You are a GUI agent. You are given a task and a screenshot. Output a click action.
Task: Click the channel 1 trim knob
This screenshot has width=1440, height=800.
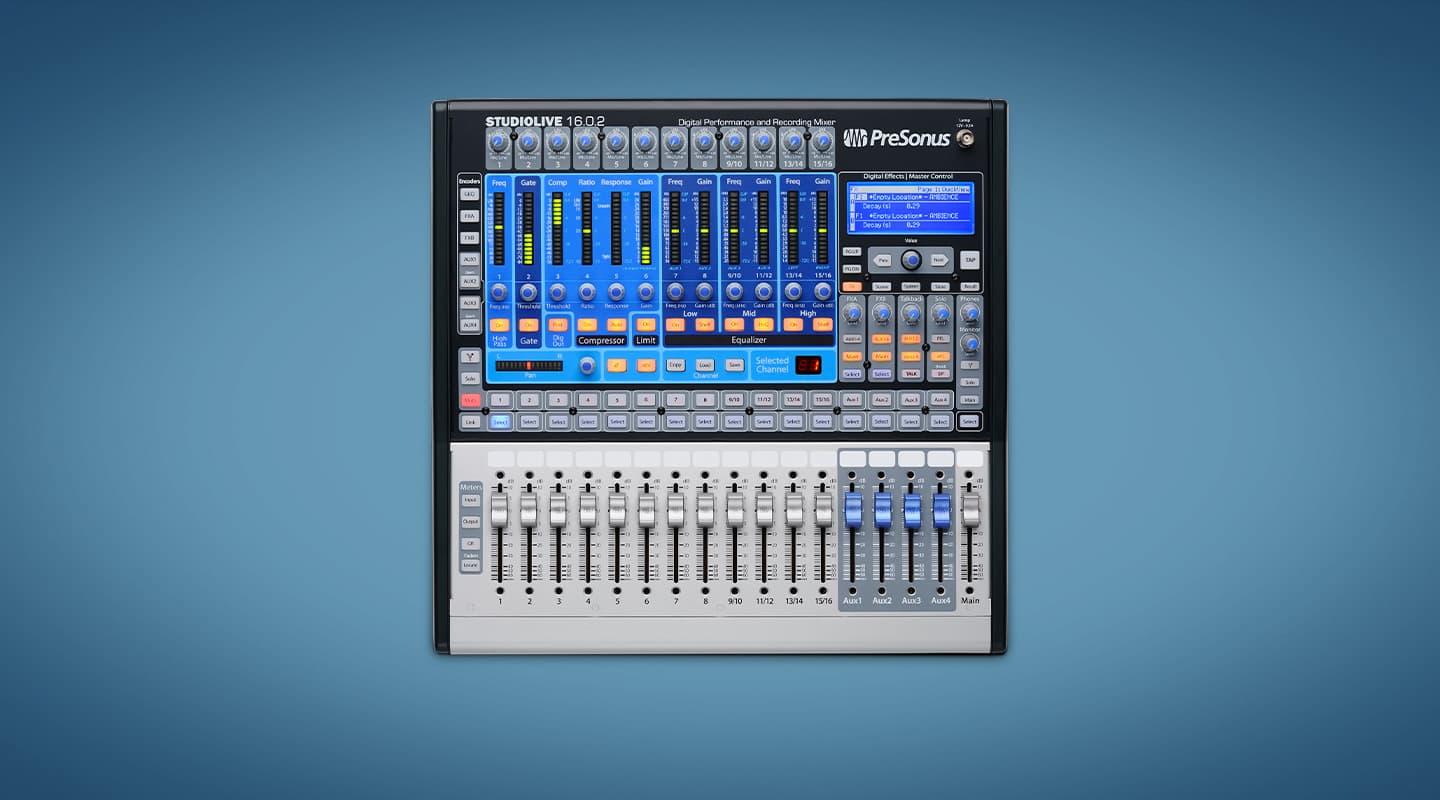point(499,143)
